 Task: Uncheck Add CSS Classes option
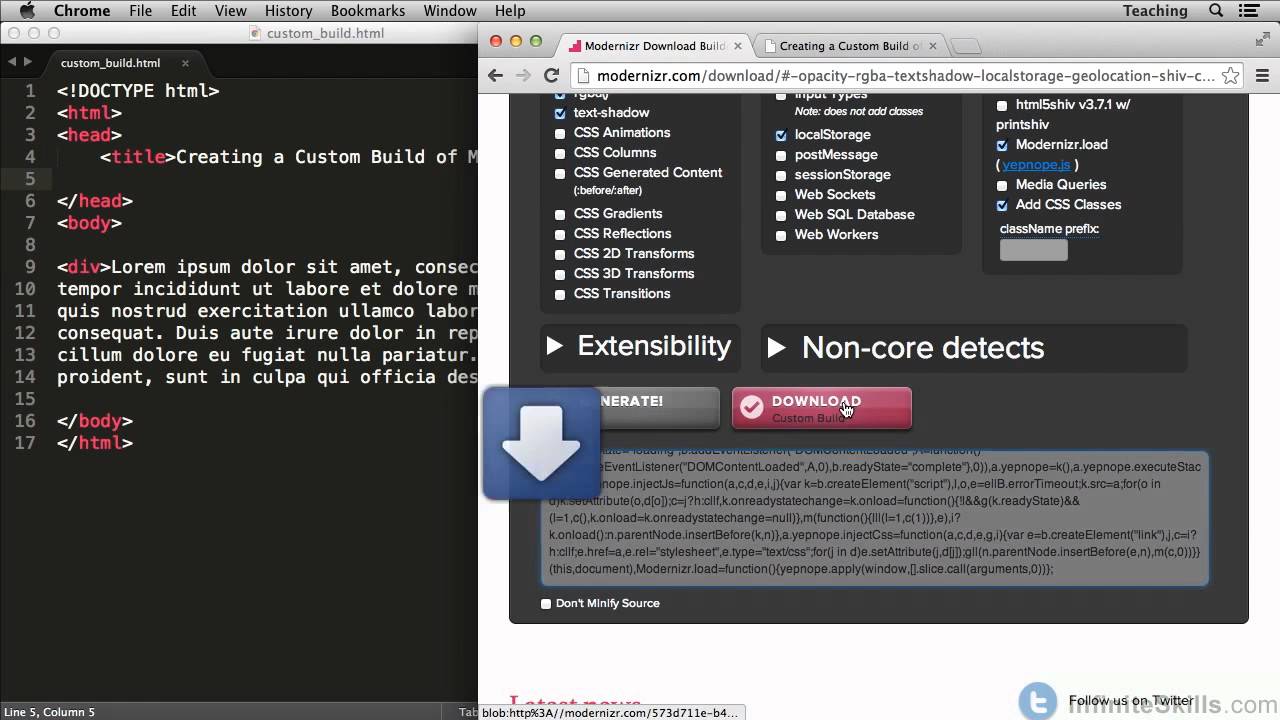pos(1002,205)
